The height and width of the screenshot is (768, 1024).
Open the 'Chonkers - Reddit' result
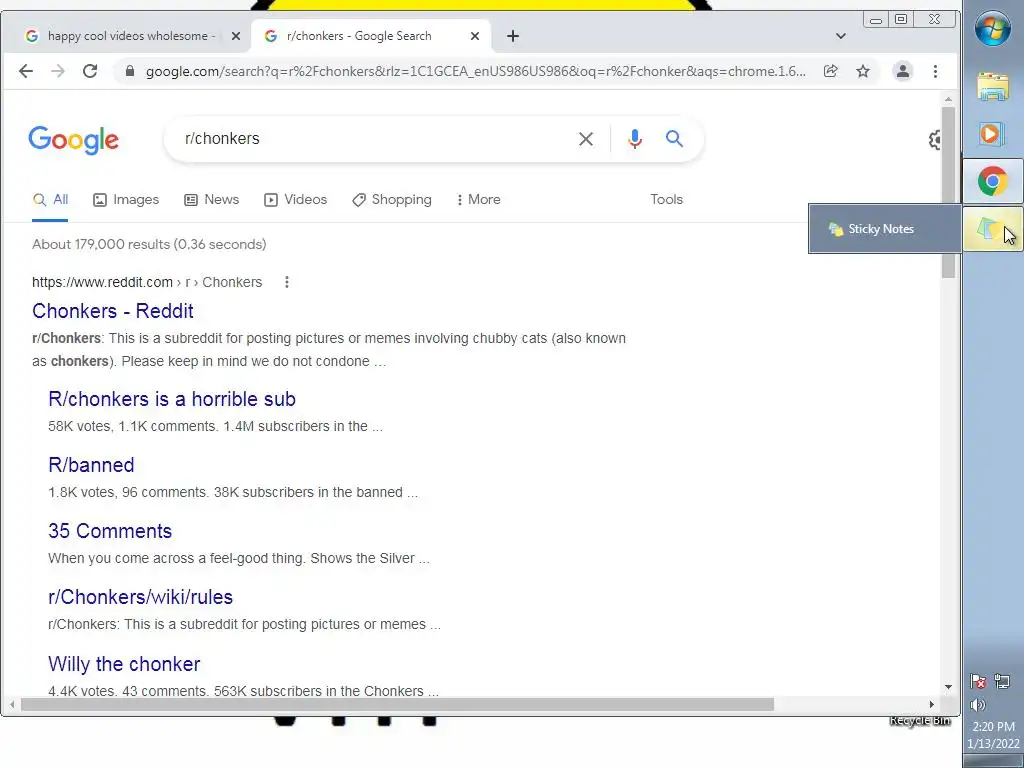click(113, 311)
